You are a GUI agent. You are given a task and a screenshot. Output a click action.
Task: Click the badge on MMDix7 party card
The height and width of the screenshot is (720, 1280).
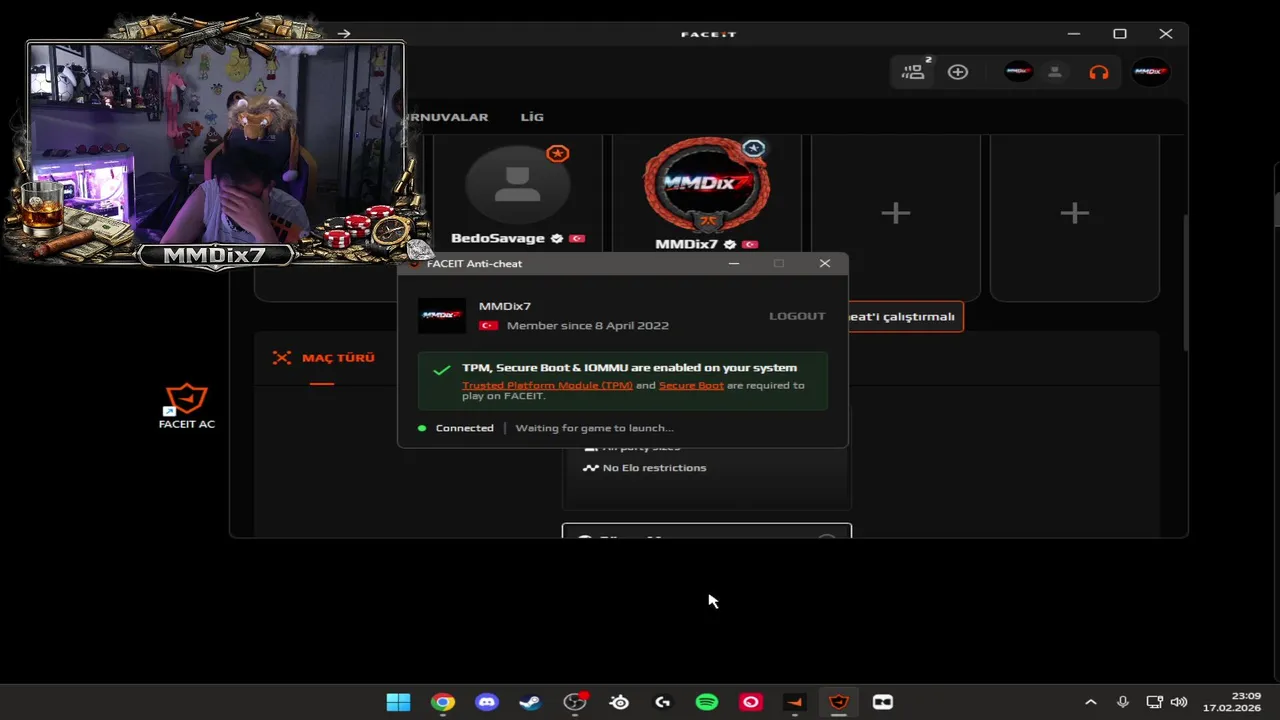click(x=754, y=148)
